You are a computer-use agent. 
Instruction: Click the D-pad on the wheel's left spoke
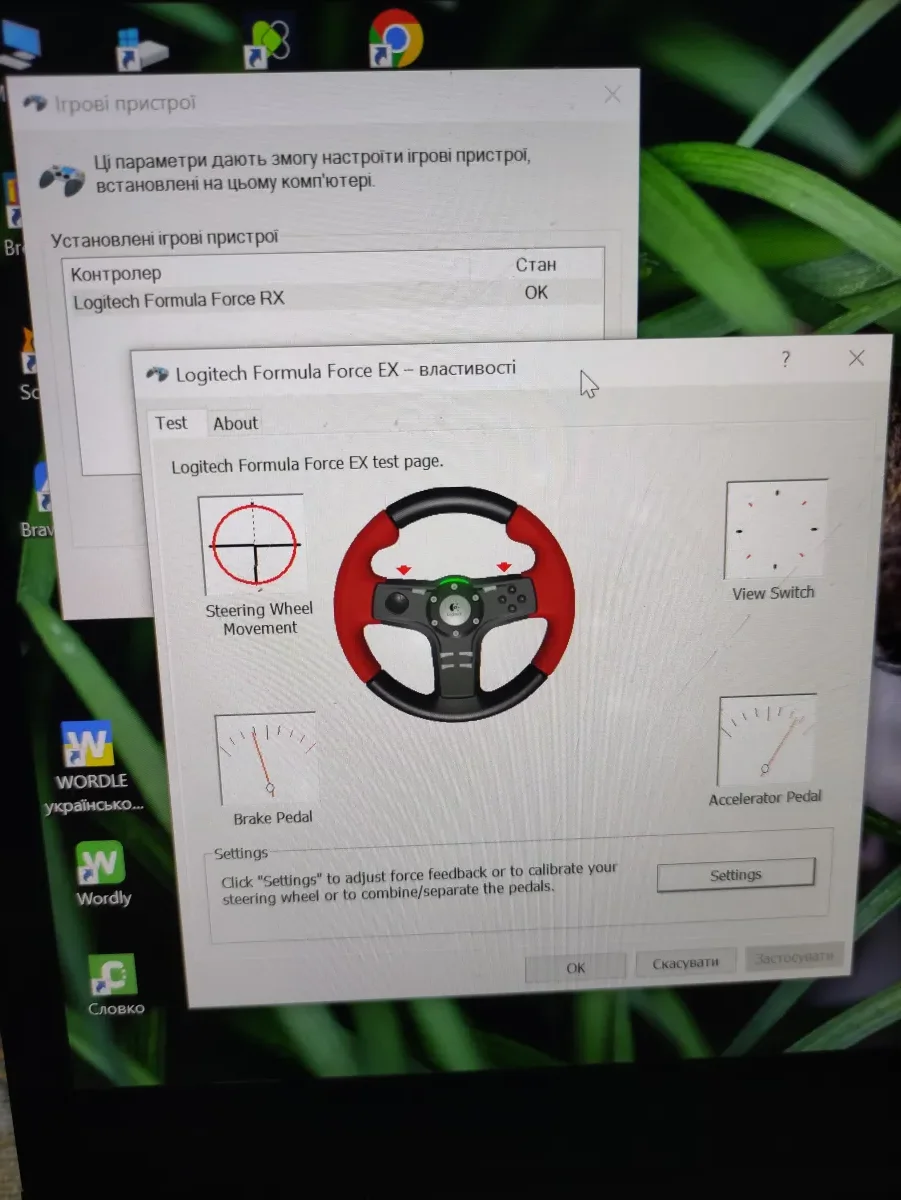398,603
